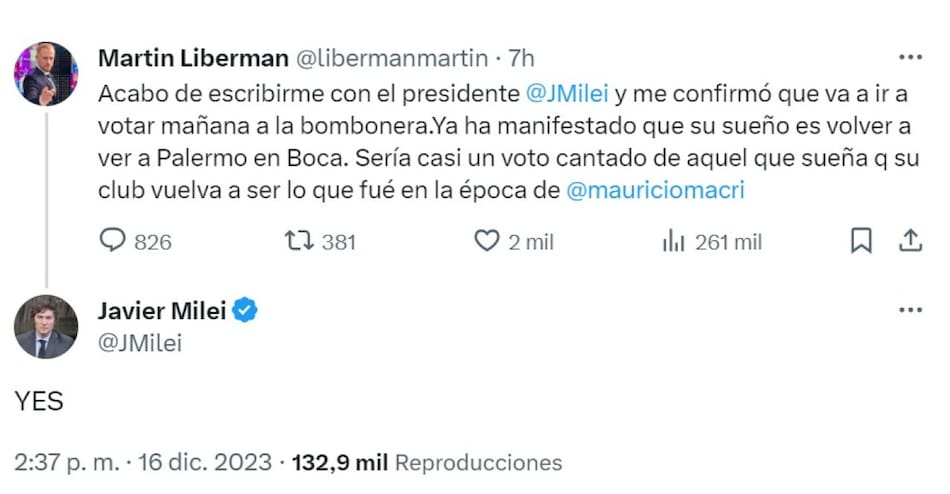The width and height of the screenshot is (950, 494).
Task: Open Javier Milei's profile picture
Action: click(x=46, y=327)
